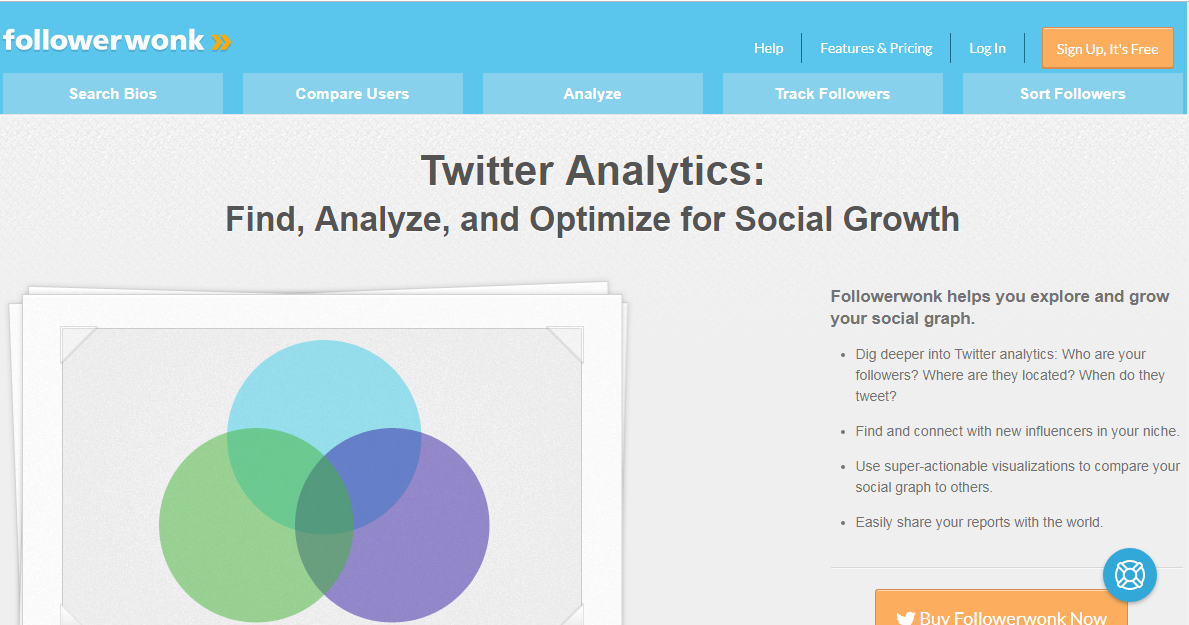Click Sign Up, It's Free button
The image size is (1189, 625).
1107,49
